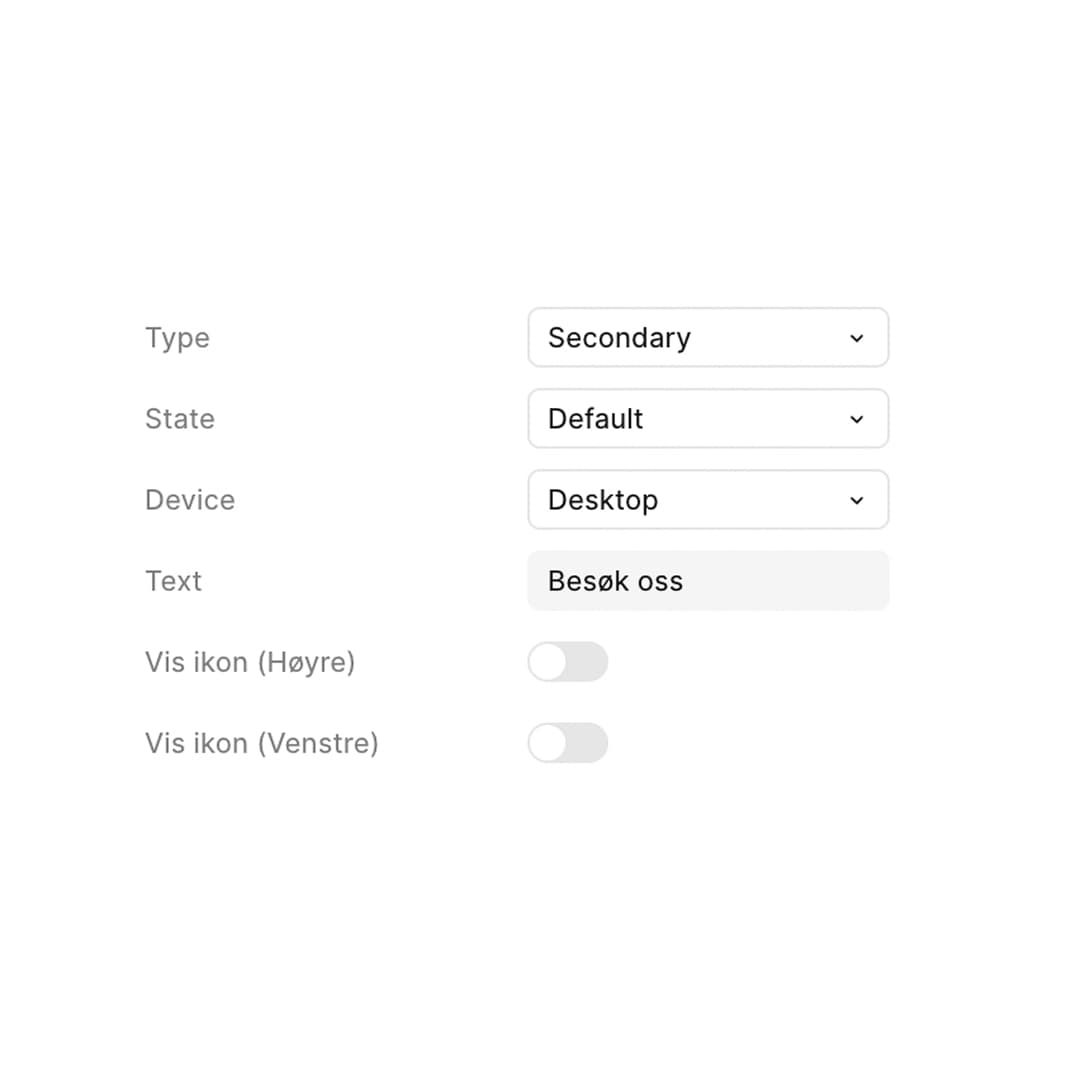
Task: Click the "Besøk oss" text in the field
Action: 615,581
